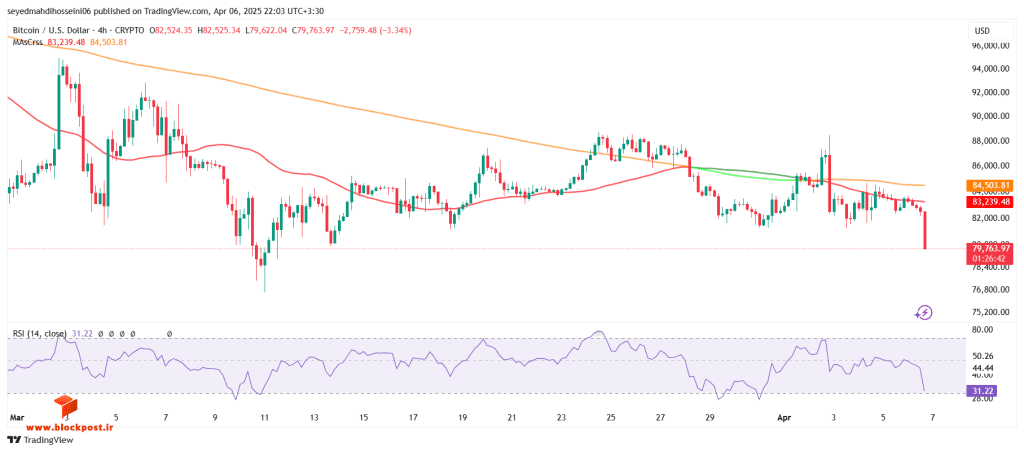This screenshot has height=452, width=1024.
Task: Click the red 83,239.48 MA price label
Action: pyautogui.click(x=988, y=202)
